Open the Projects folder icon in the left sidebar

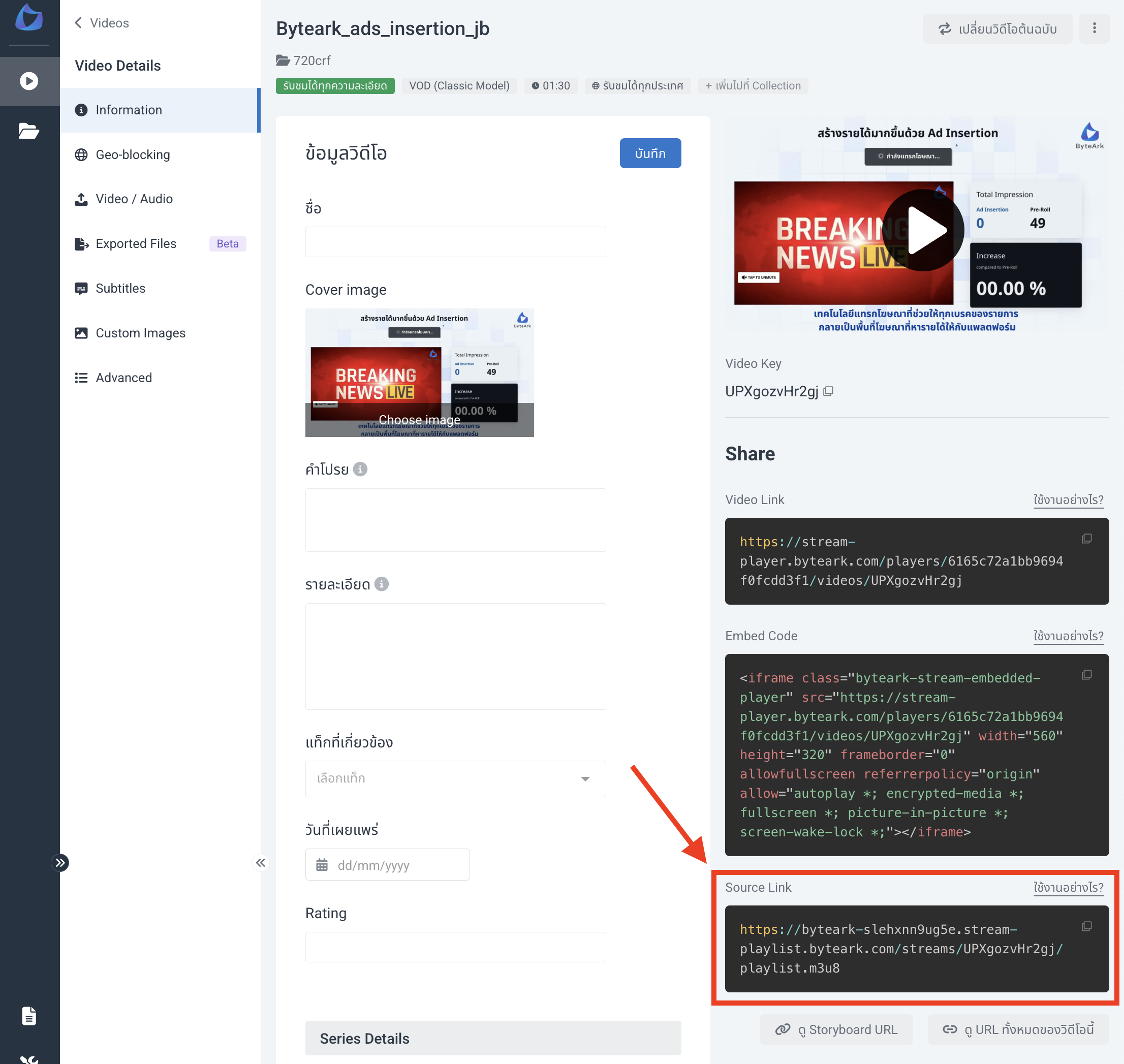click(29, 131)
